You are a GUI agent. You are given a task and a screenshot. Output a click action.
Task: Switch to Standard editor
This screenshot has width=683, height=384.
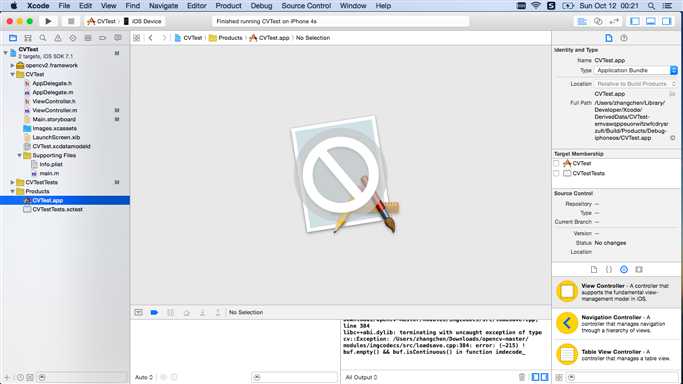582,21
